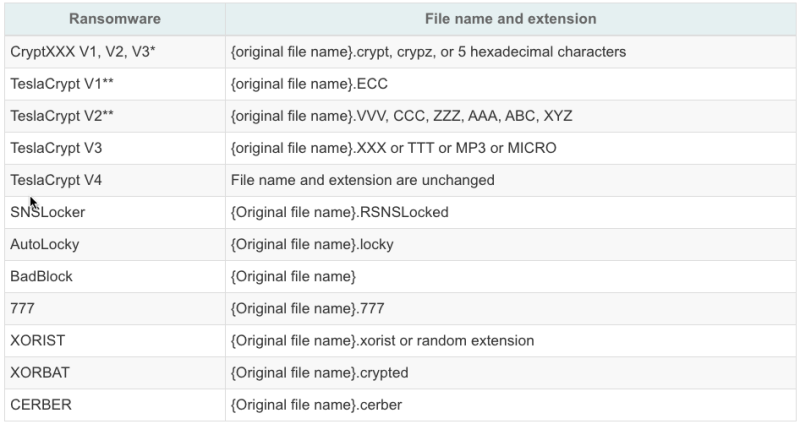The height and width of the screenshot is (424, 800).
Task: Select the .xorist or random extension cell
Action: point(382,340)
